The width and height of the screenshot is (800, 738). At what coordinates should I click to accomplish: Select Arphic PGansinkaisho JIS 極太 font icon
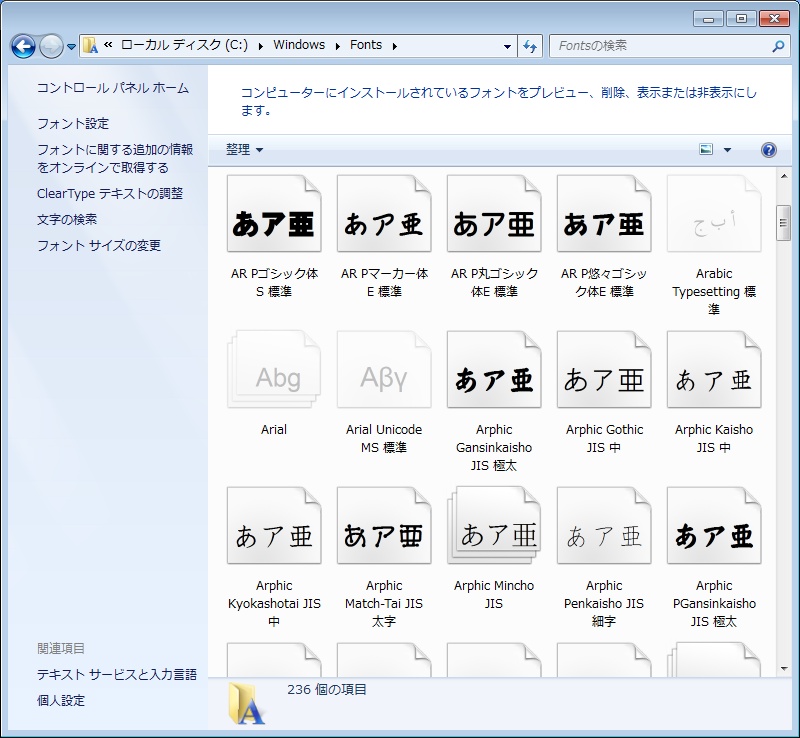pos(714,525)
